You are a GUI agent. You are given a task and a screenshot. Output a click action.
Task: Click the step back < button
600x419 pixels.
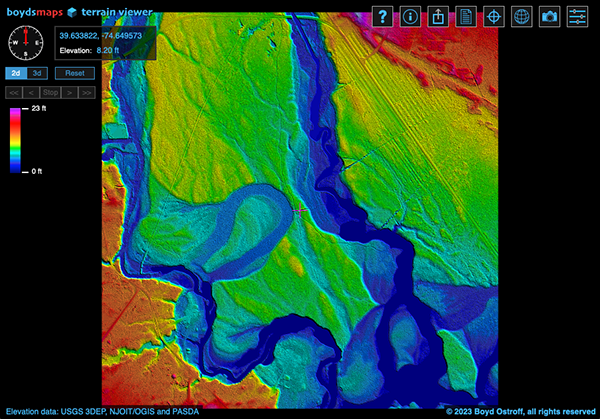(x=30, y=92)
